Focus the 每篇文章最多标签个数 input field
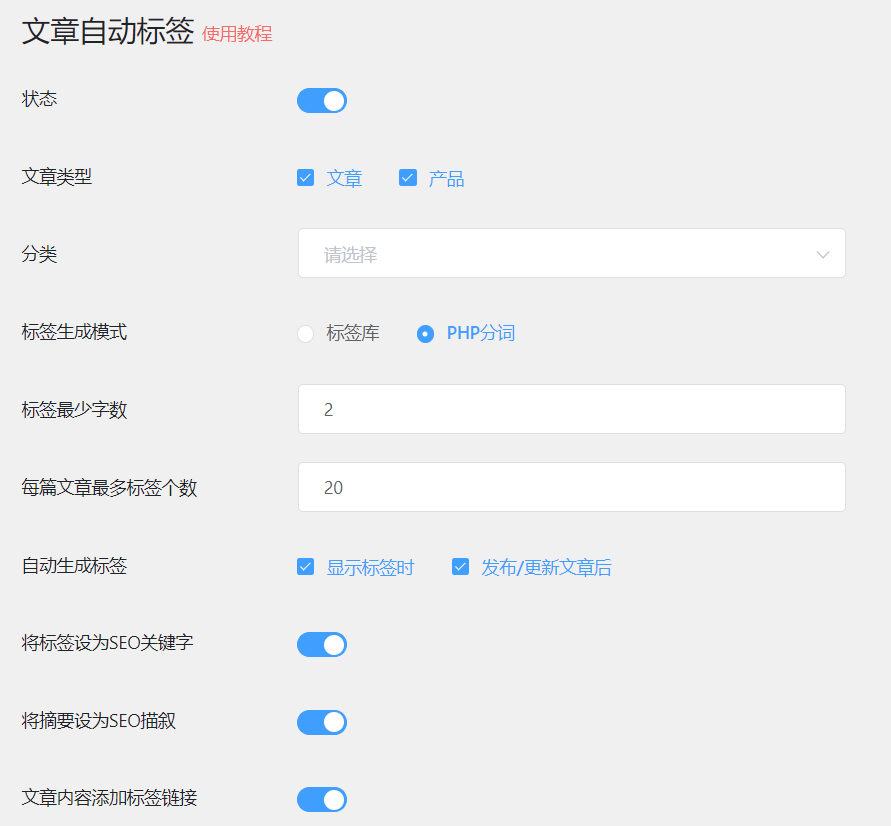891x826 pixels. 572,487
